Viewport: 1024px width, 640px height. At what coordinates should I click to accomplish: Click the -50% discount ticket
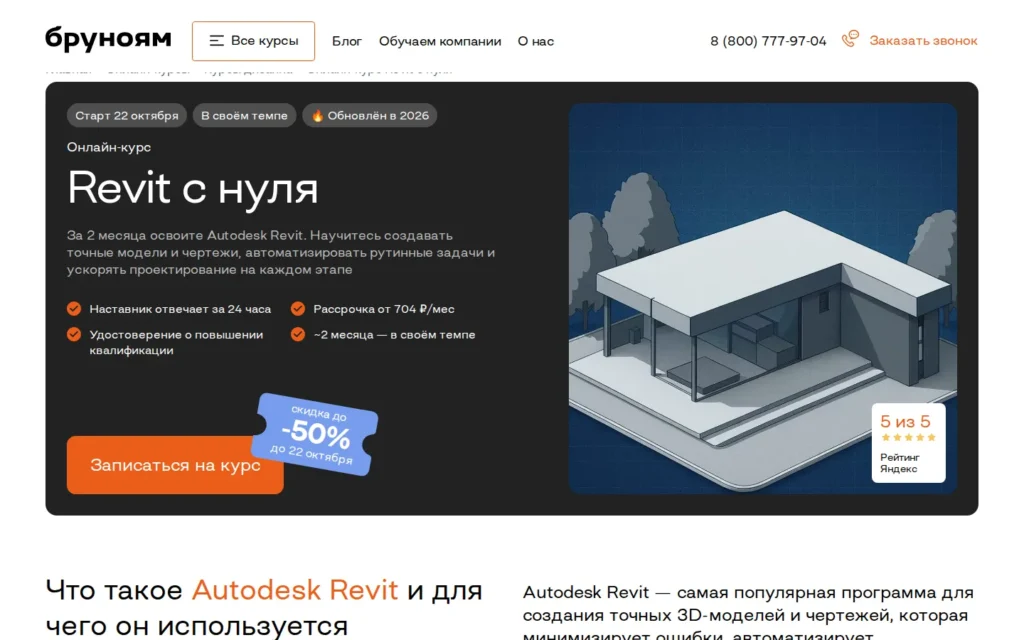[315, 434]
